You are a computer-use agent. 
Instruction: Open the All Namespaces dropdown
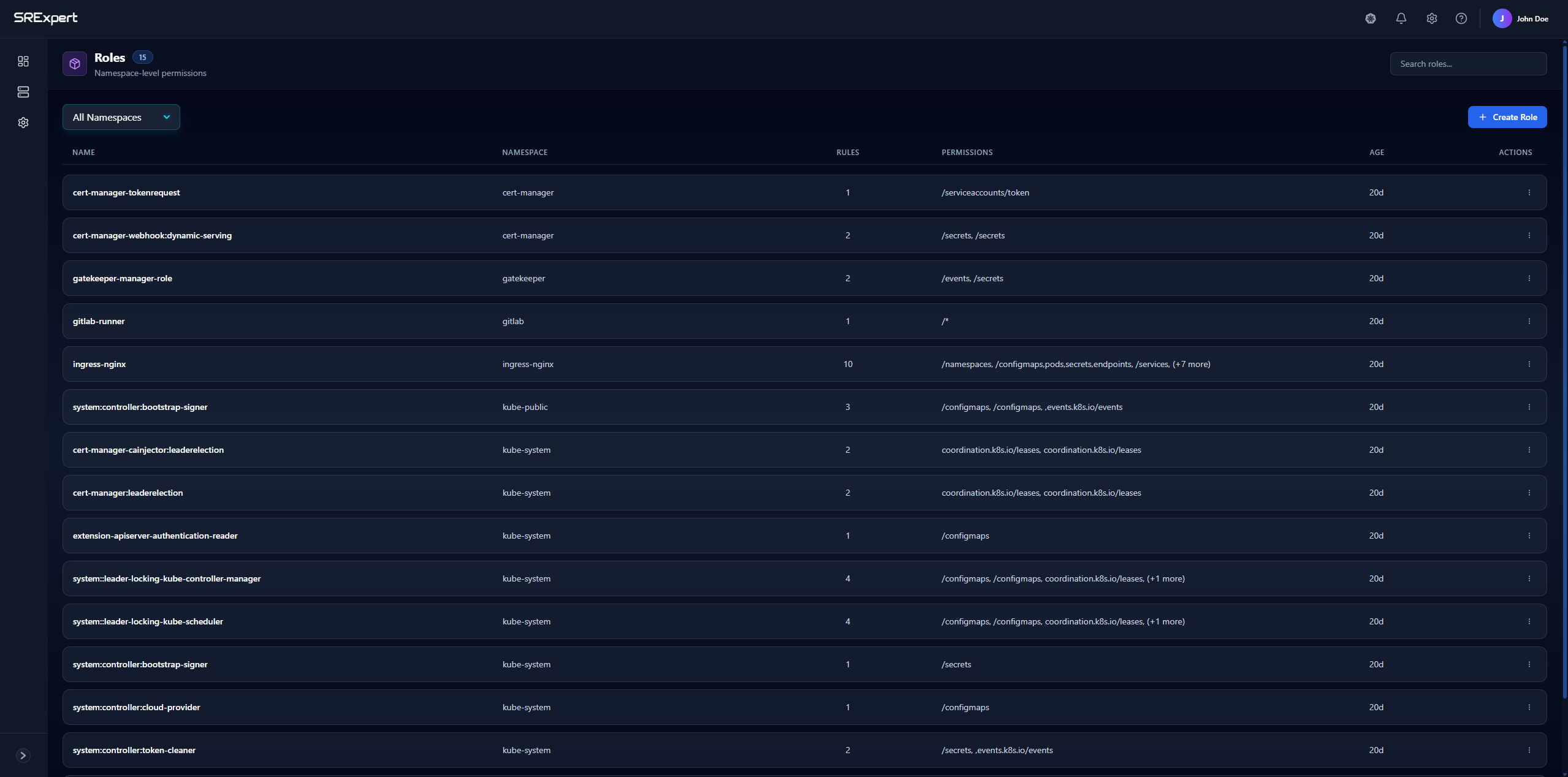pyautogui.click(x=121, y=117)
